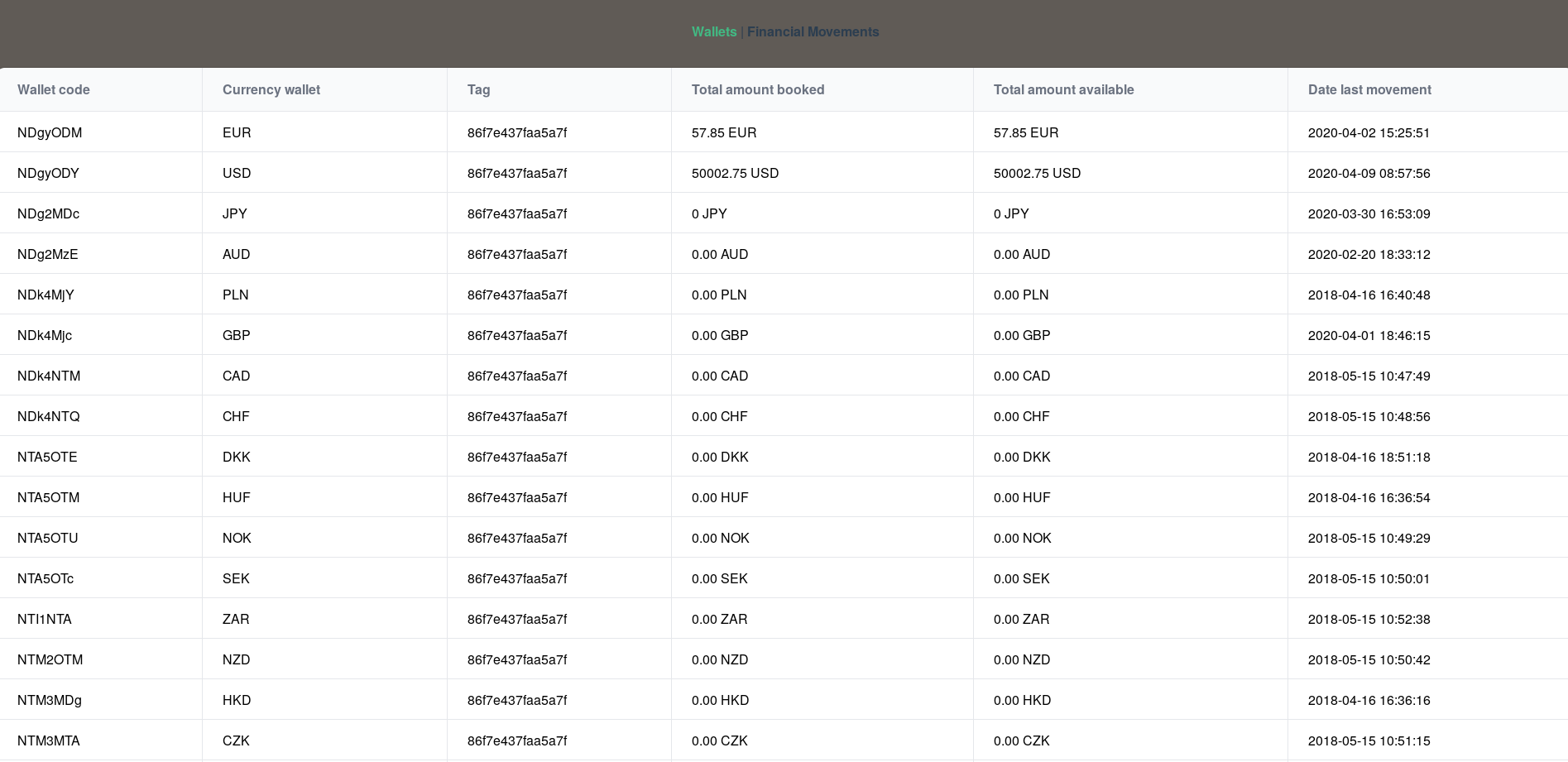Click date 2018-05-15 10:47:49

tap(1369, 376)
